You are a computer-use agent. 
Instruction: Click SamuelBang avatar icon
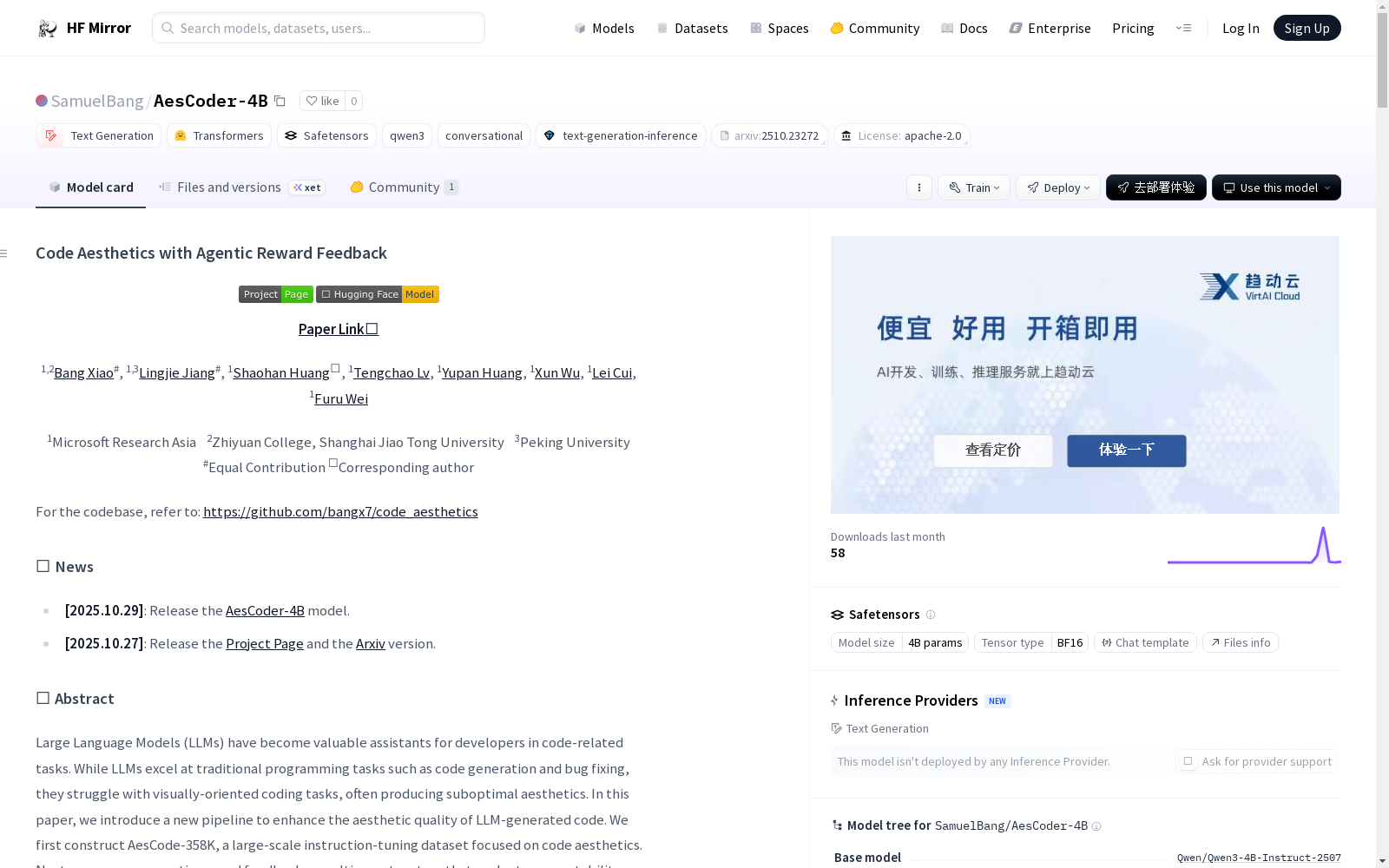click(x=42, y=101)
